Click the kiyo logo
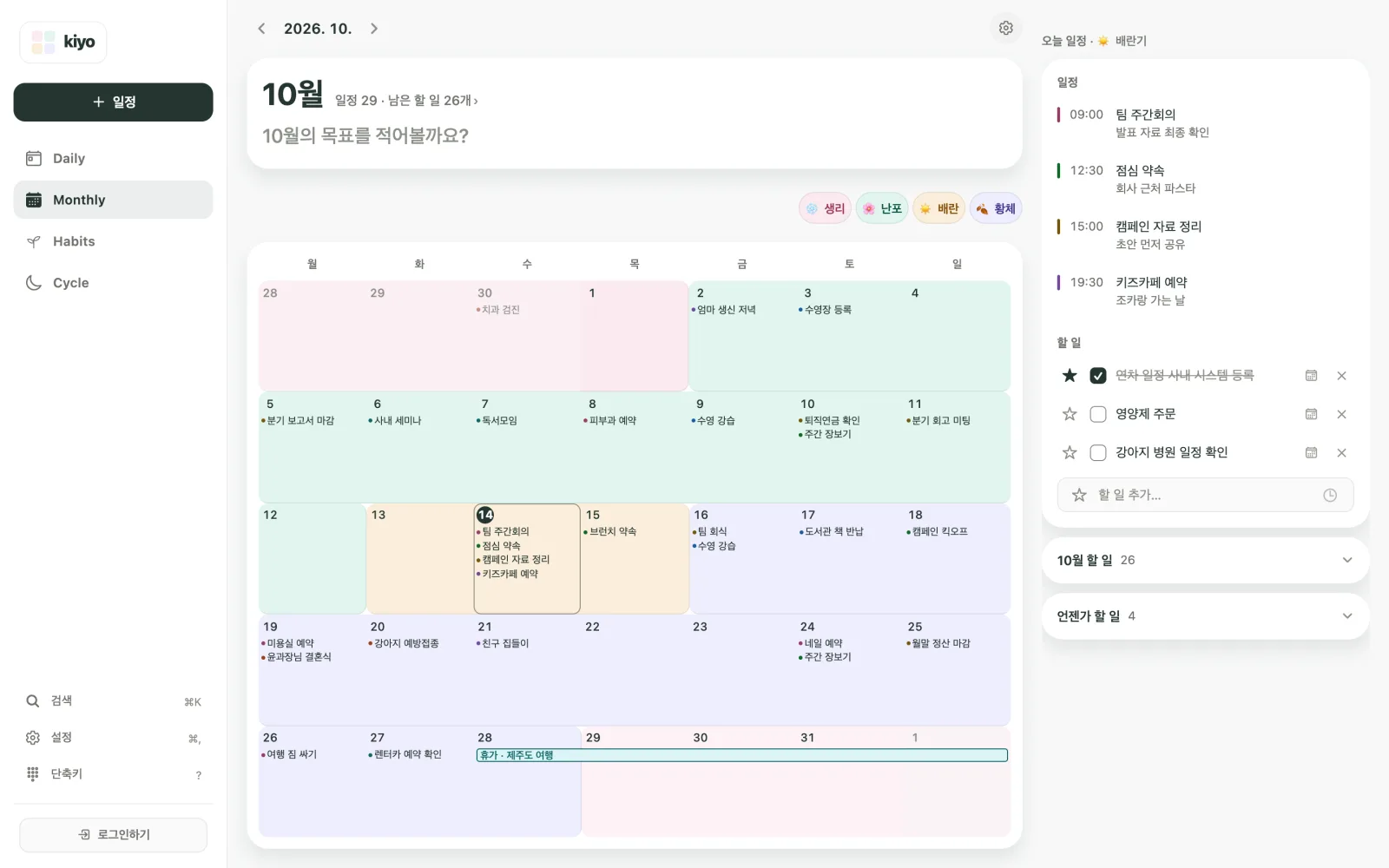 pyautogui.click(x=63, y=43)
